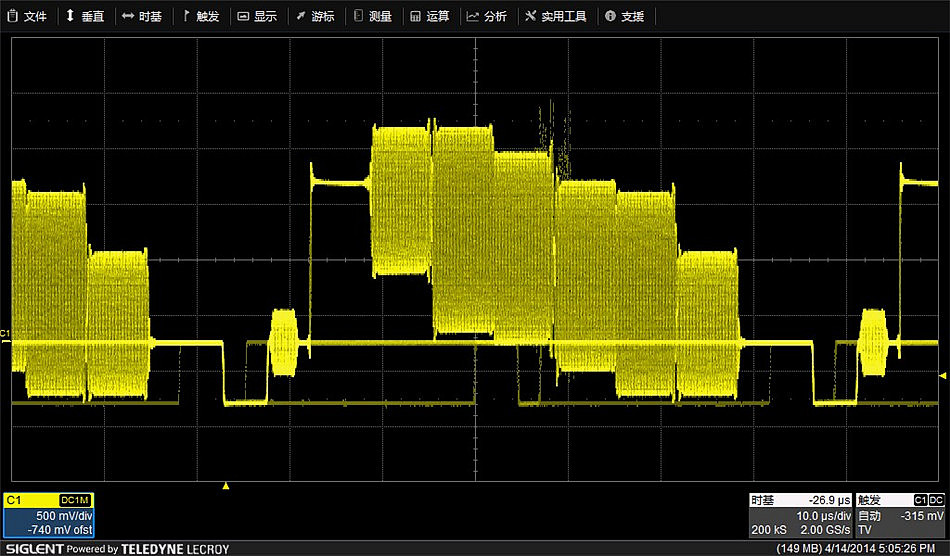Open the 运算 math icon menu
Image resolution: width=950 pixels, height=556 pixels.
pos(415,16)
